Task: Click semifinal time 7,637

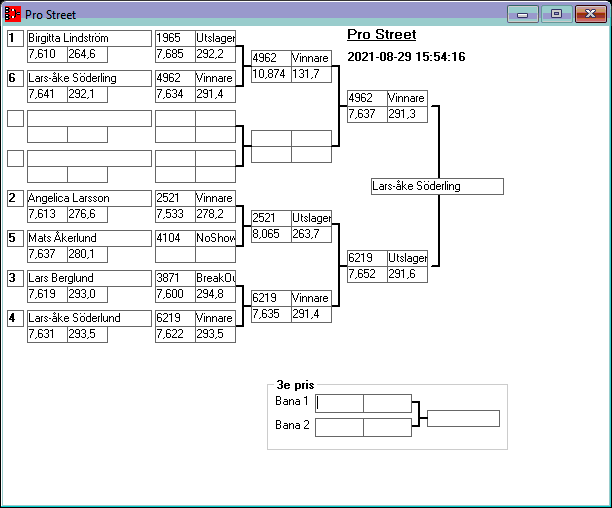Action: 367,114
